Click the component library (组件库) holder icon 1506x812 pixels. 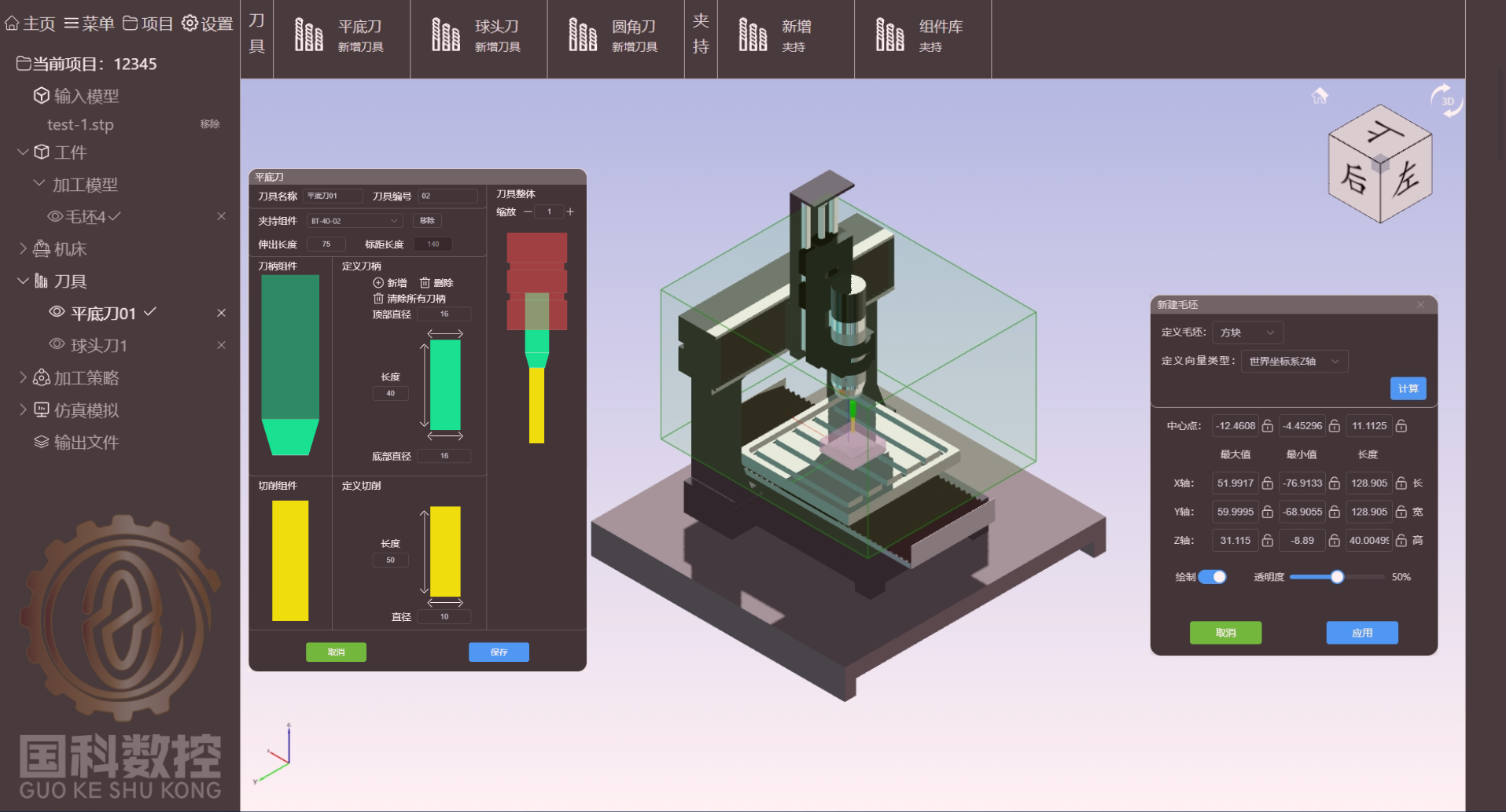889,35
